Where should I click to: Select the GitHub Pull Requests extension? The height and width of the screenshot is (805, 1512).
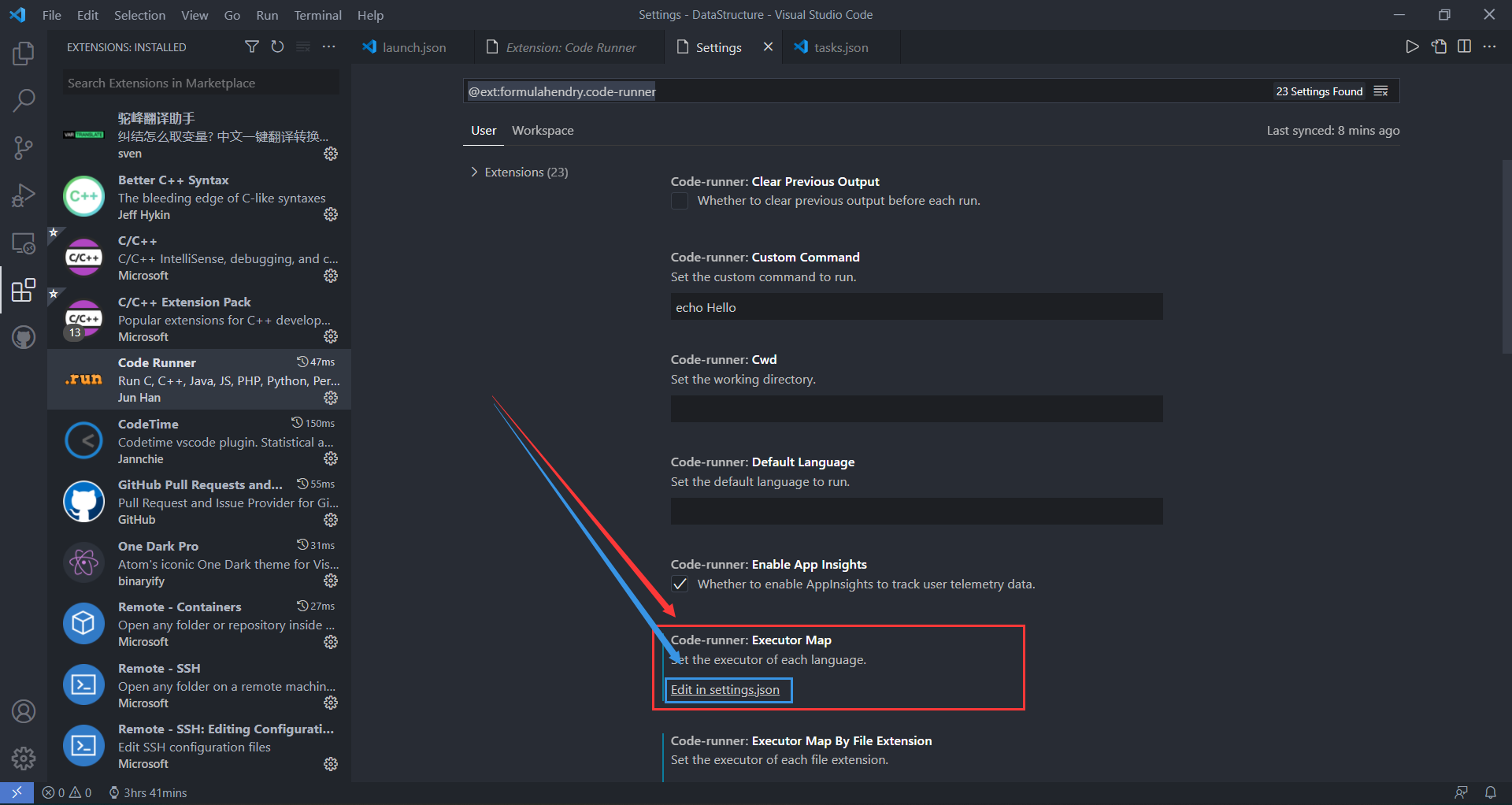coord(199,502)
